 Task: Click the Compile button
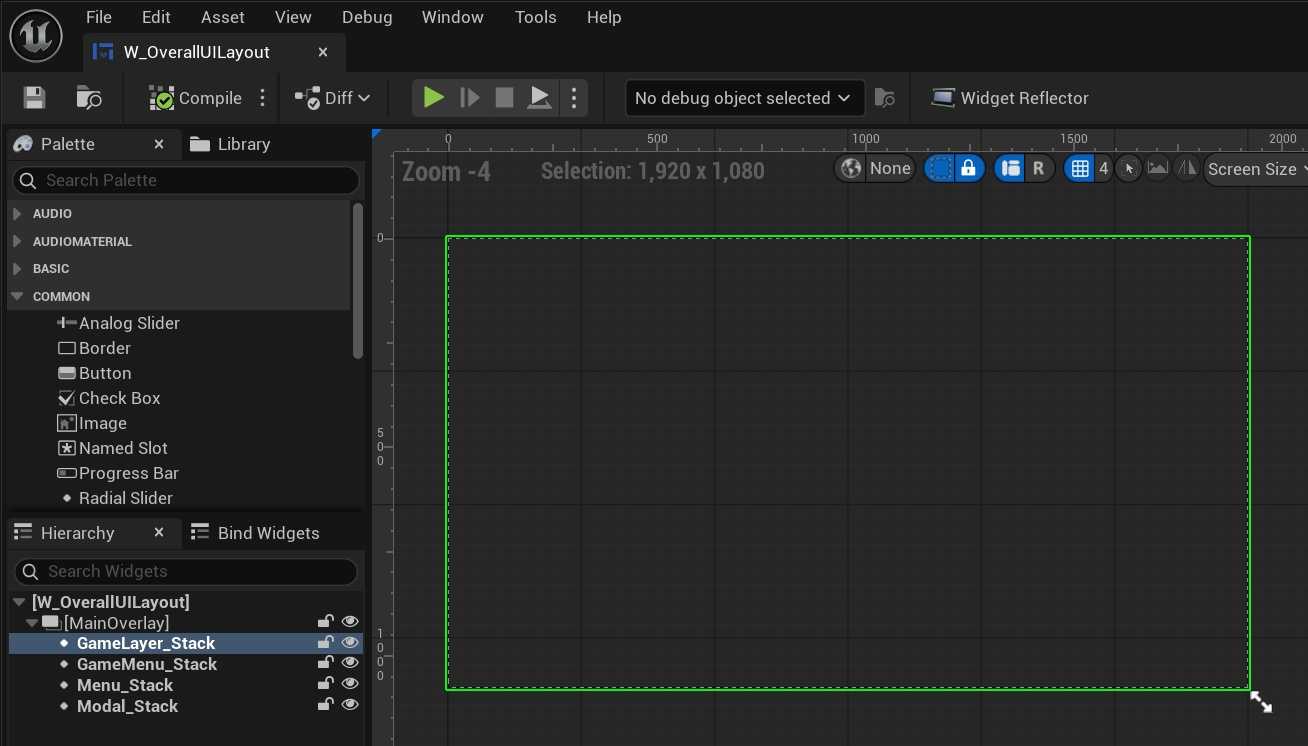[196, 98]
